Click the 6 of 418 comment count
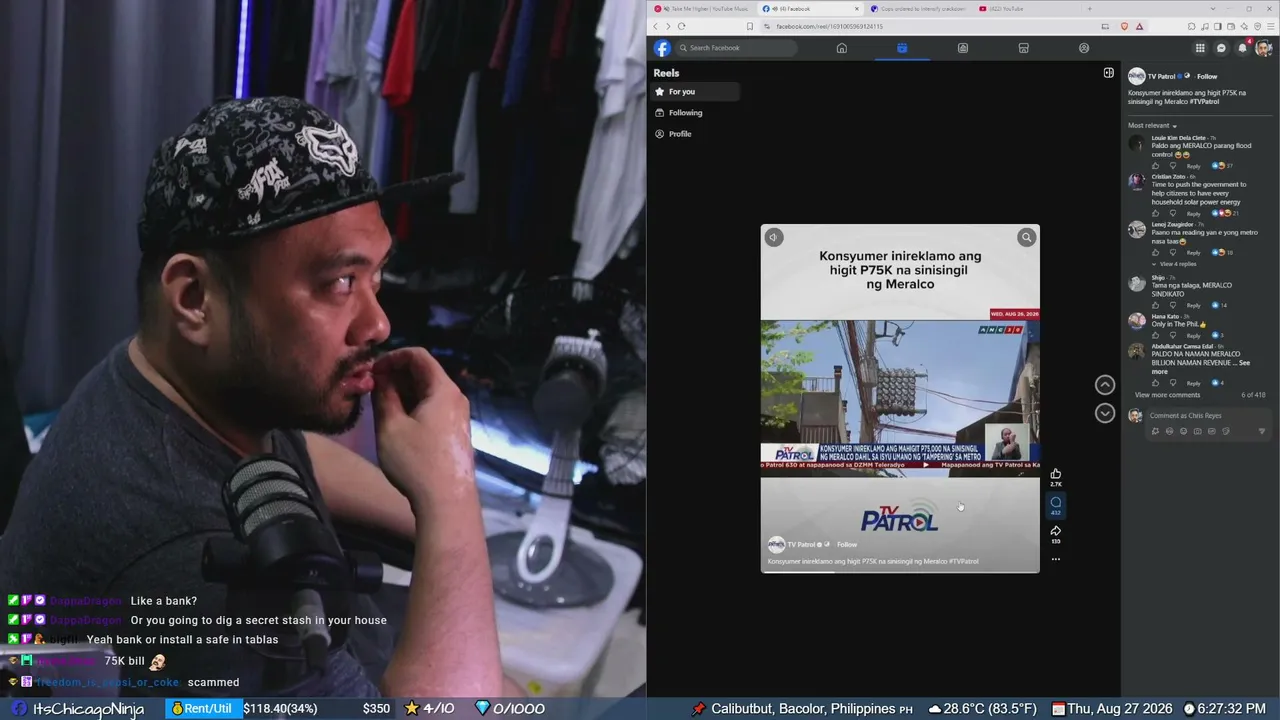 coord(1254,395)
